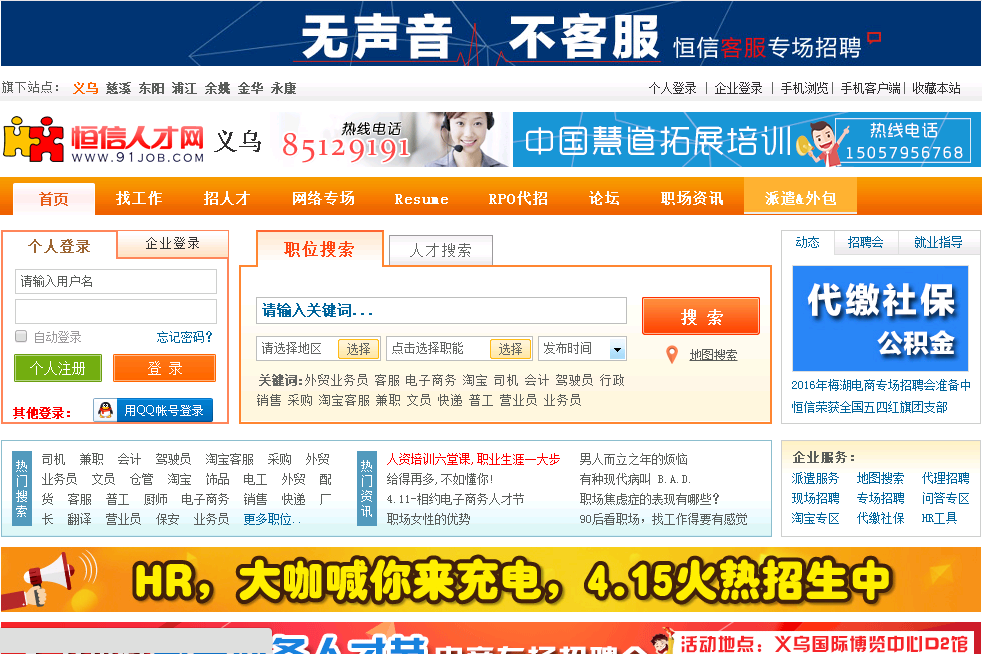Viewport: 982px width, 654px height.
Task: Focus the 请输入关键词 search box
Action: coord(441,310)
